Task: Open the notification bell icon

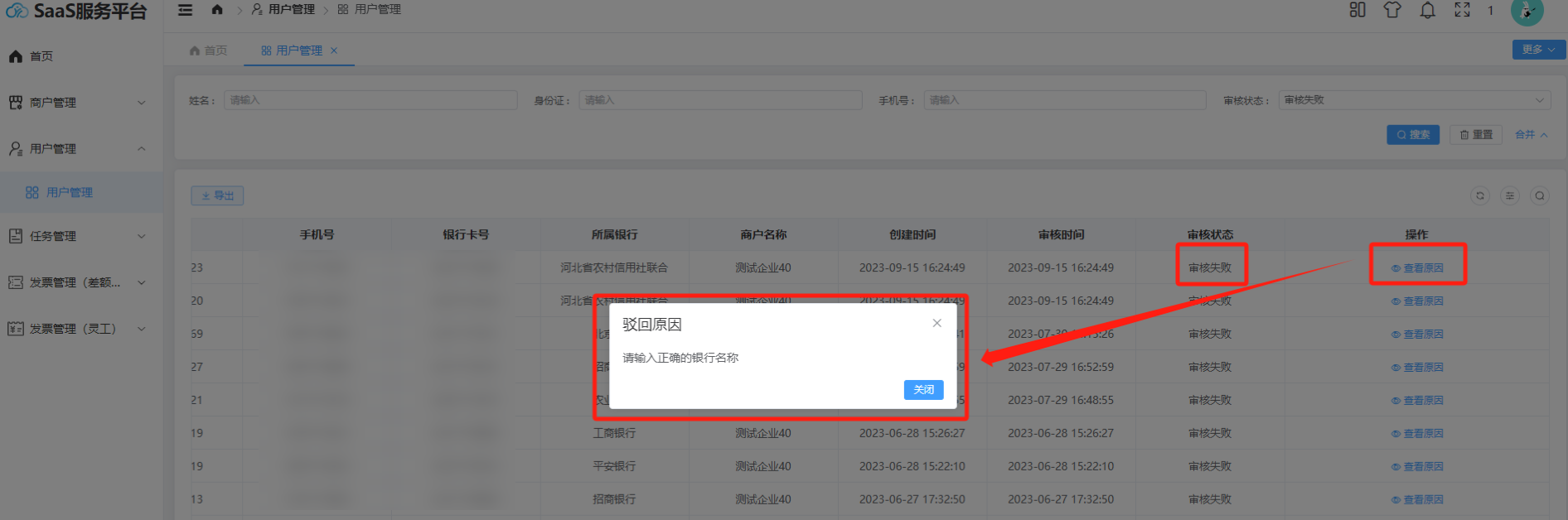Action: [1427, 10]
